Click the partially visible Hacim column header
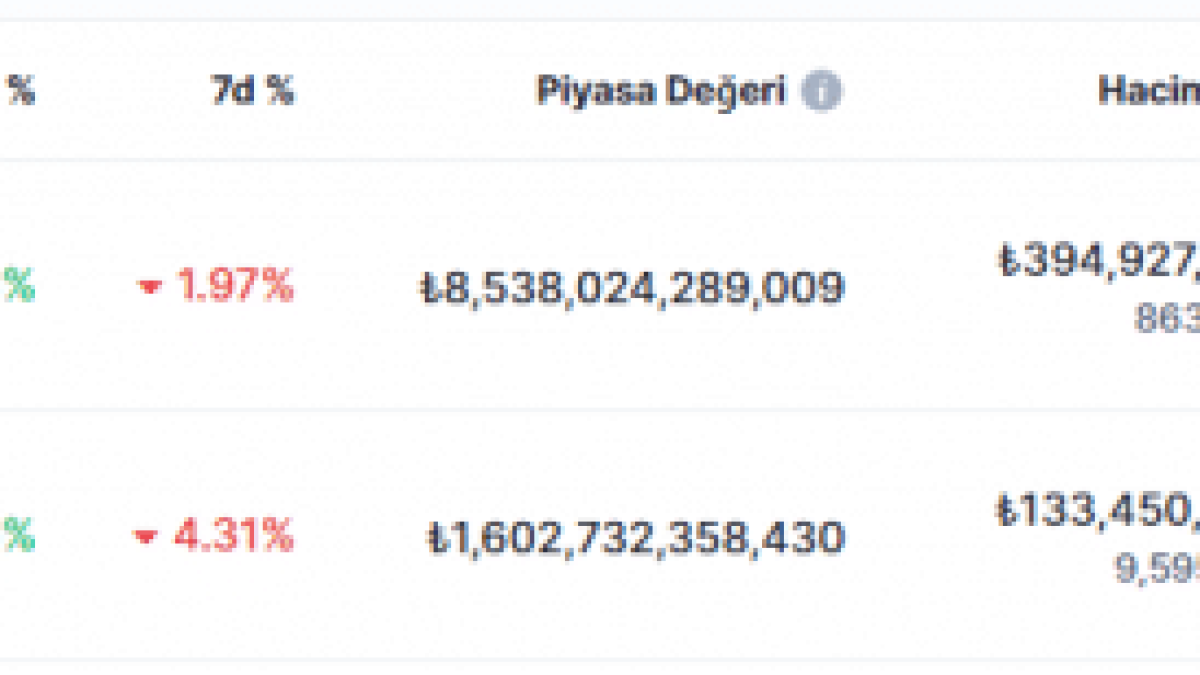 tap(1149, 91)
